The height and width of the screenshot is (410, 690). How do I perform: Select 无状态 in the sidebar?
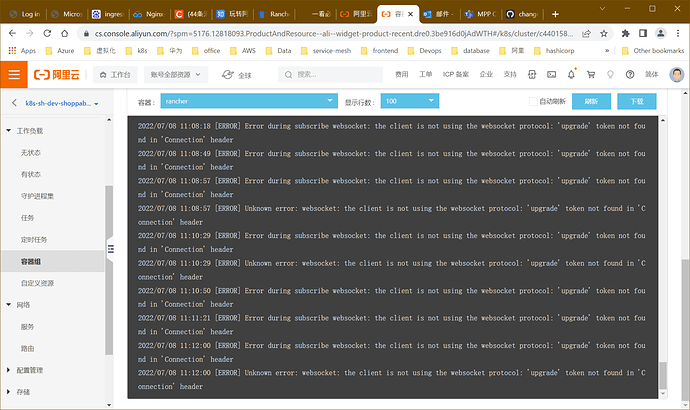[x=33, y=152]
